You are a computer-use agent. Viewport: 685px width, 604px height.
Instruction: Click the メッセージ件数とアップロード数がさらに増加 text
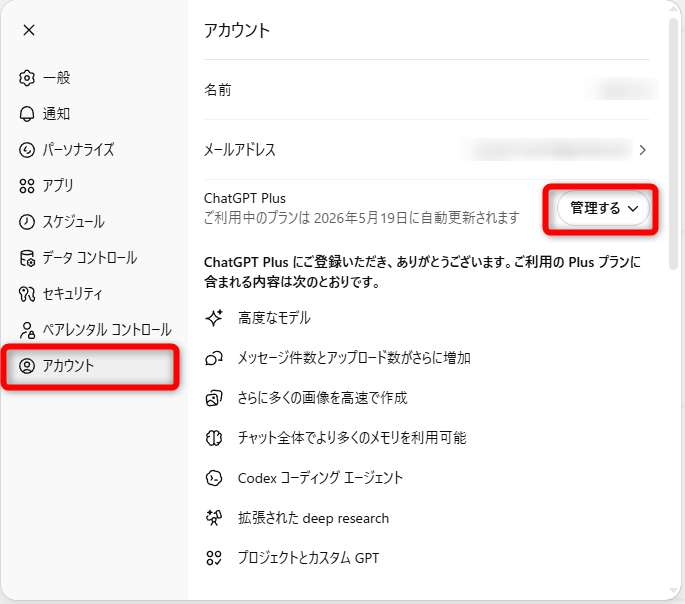pyautogui.click(x=354, y=358)
